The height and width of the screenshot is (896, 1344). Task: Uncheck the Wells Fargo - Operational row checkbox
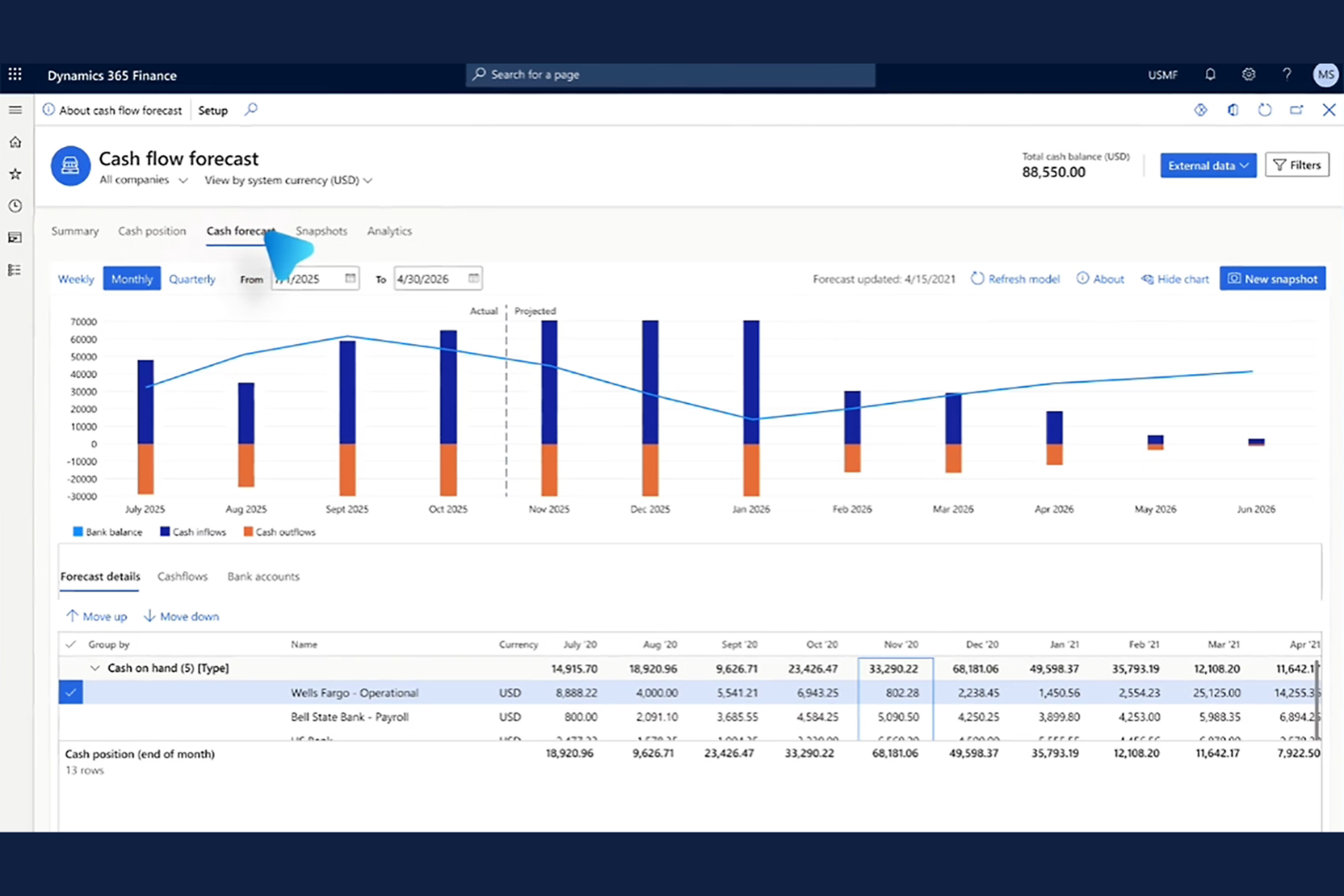click(71, 693)
